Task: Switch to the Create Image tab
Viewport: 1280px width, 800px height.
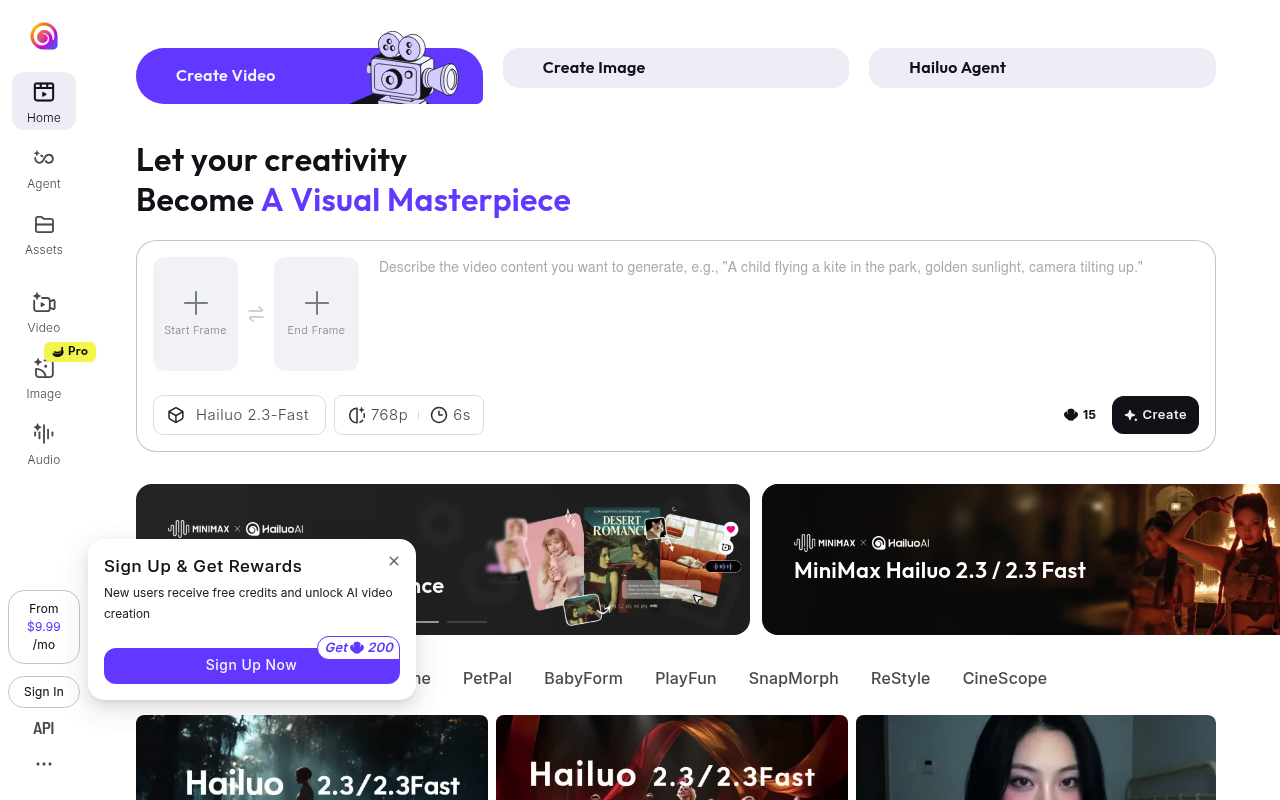Action: [x=676, y=68]
